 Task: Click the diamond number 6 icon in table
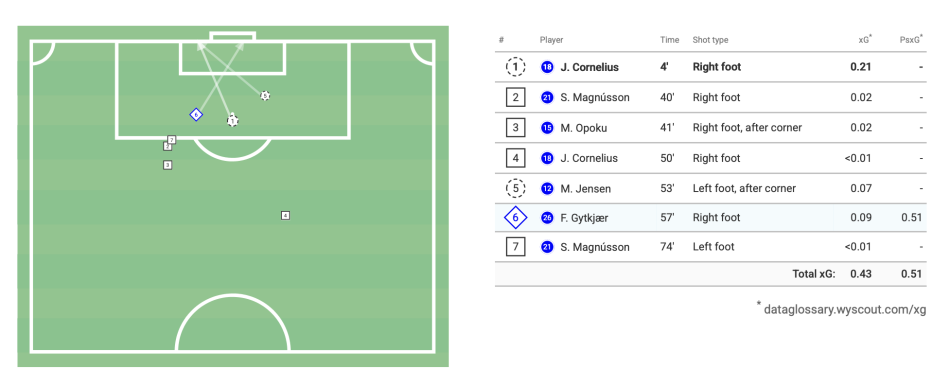(x=516, y=217)
